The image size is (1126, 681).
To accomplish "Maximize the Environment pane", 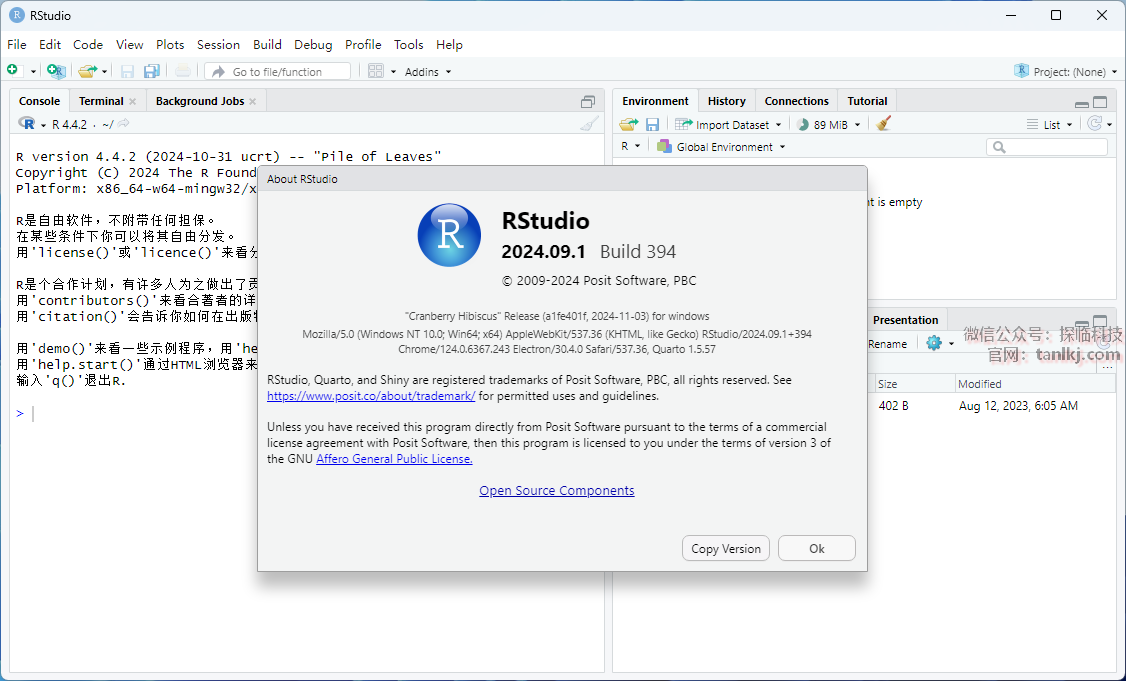I will click(x=1100, y=102).
